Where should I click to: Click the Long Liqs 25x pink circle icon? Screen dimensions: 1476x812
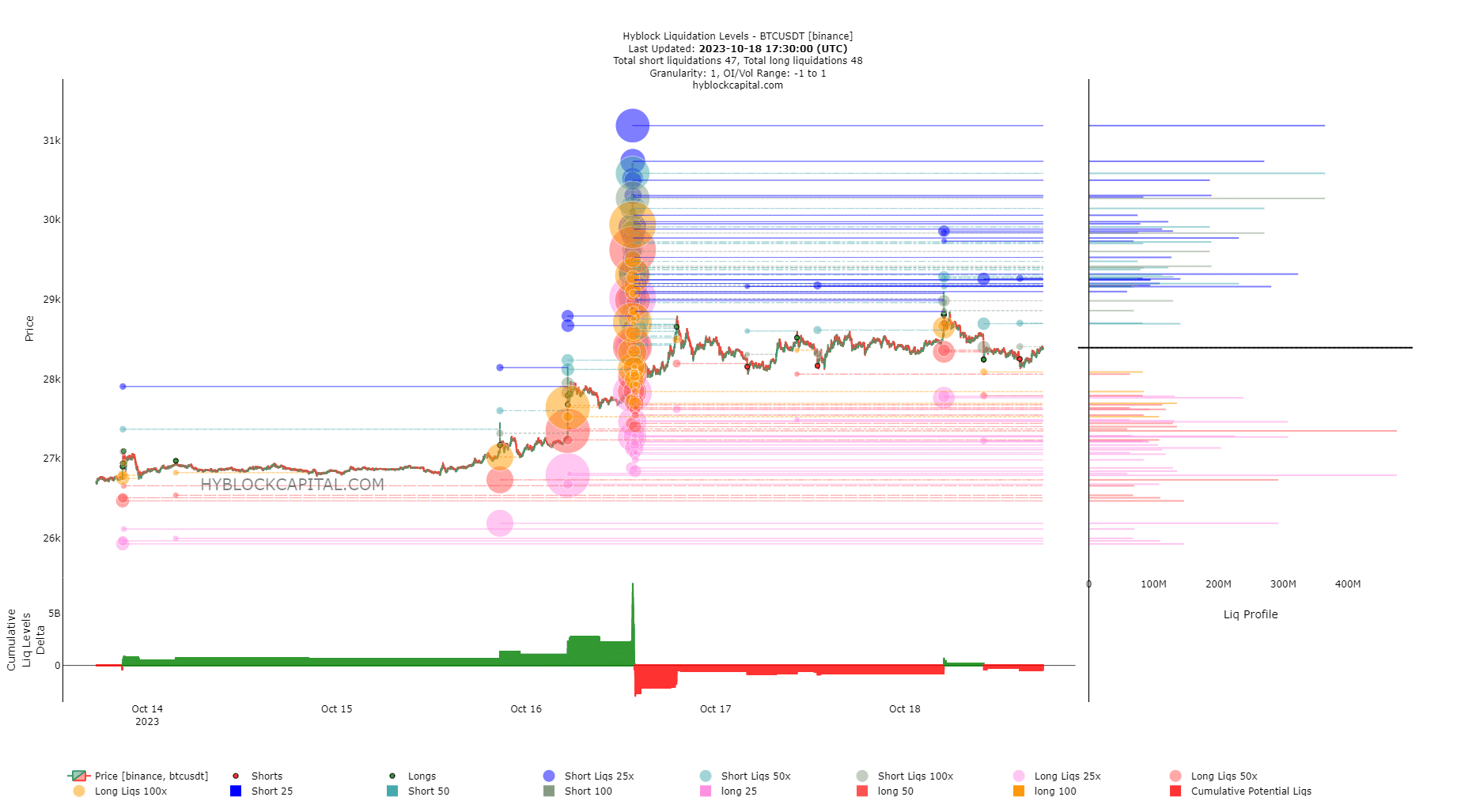tap(1019, 776)
